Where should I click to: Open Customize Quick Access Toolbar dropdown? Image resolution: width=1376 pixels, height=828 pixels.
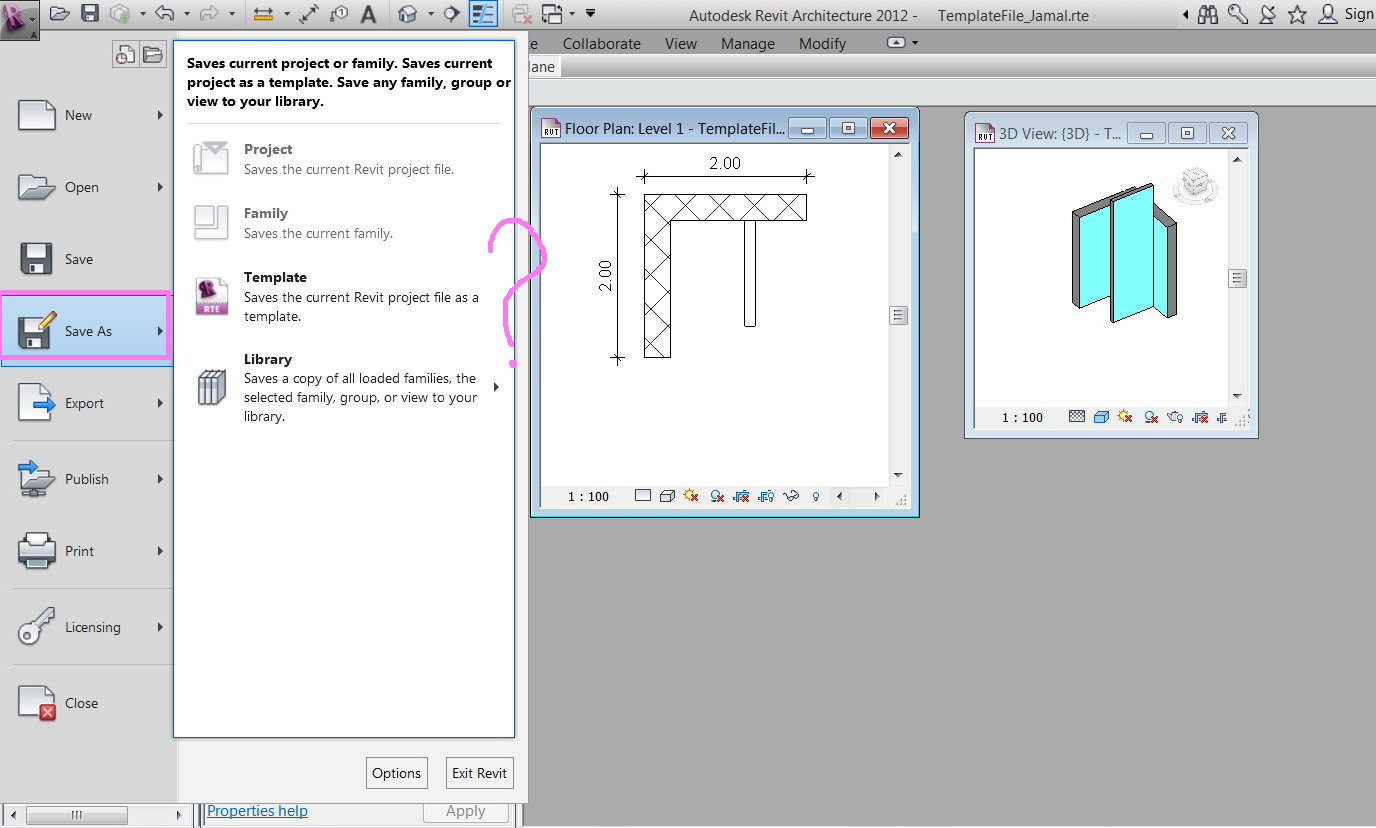click(591, 14)
